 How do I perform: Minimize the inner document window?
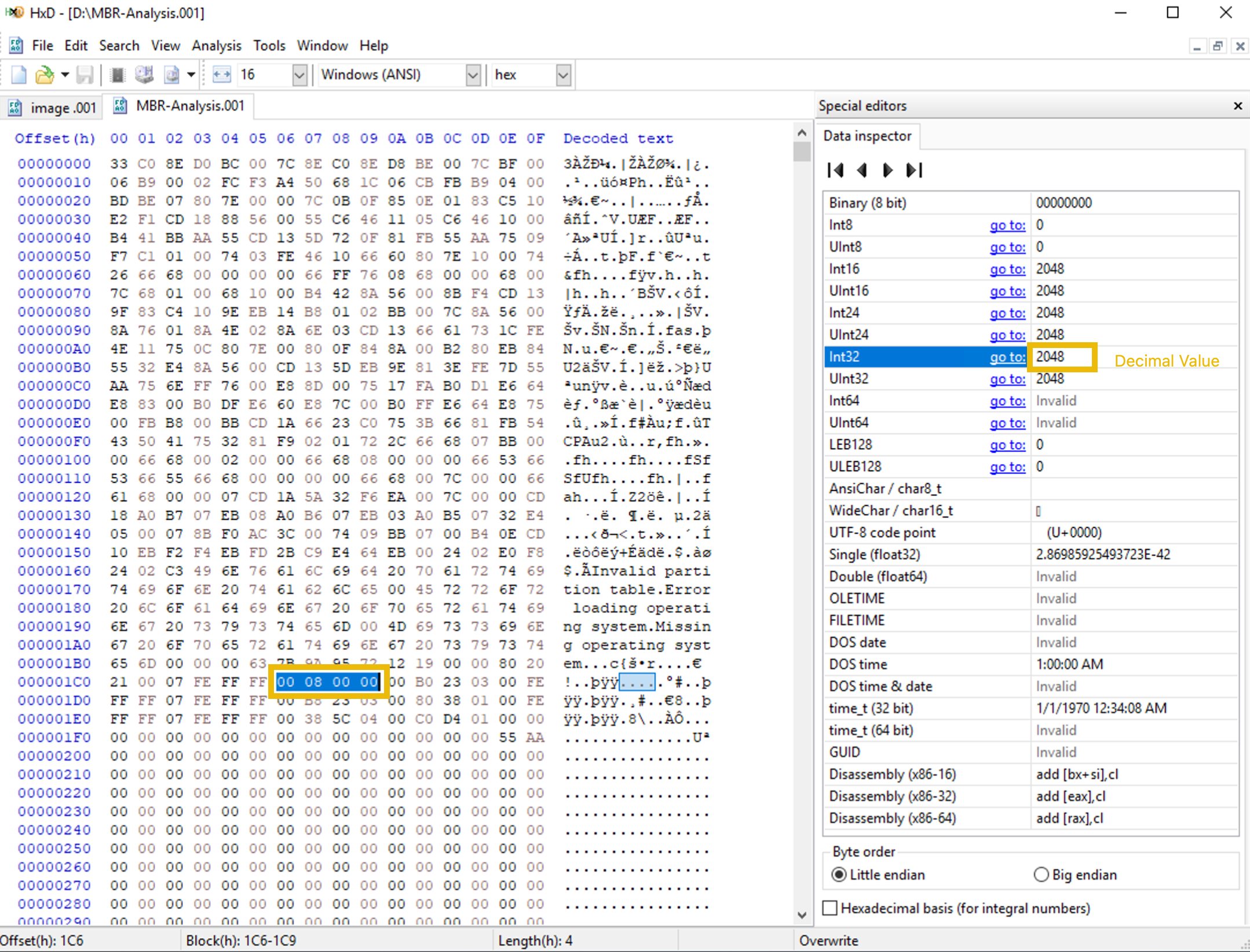tap(1197, 46)
